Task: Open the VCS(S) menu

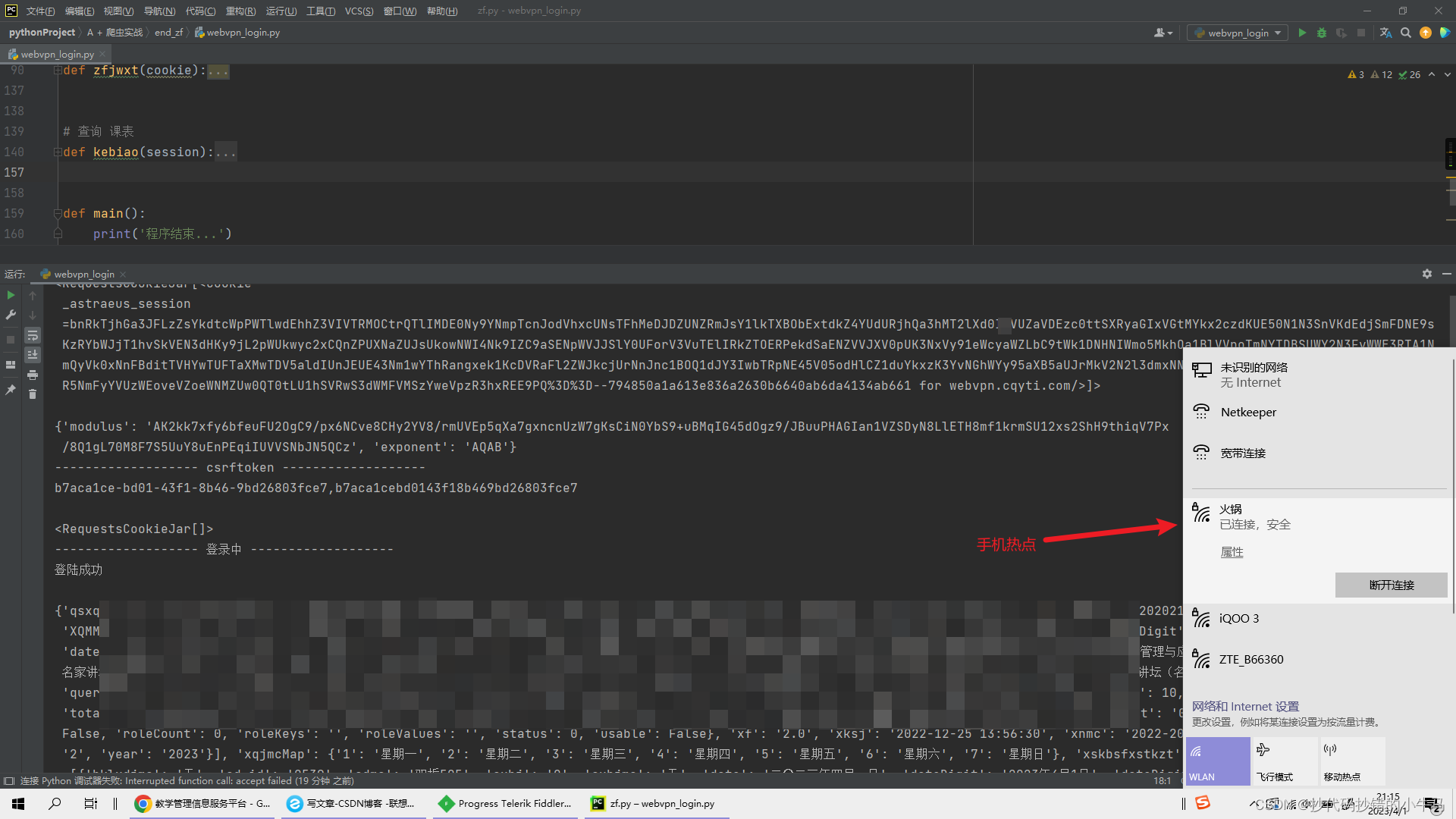Action: click(x=359, y=11)
